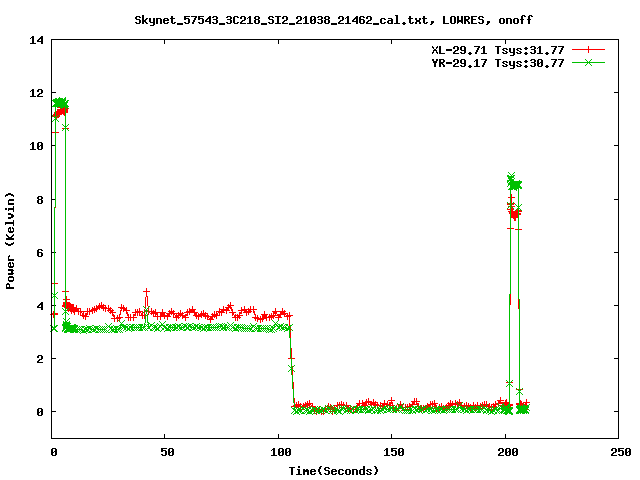Click the y-axis tick label 6
This screenshot has height=480, width=640.
pos(40,253)
